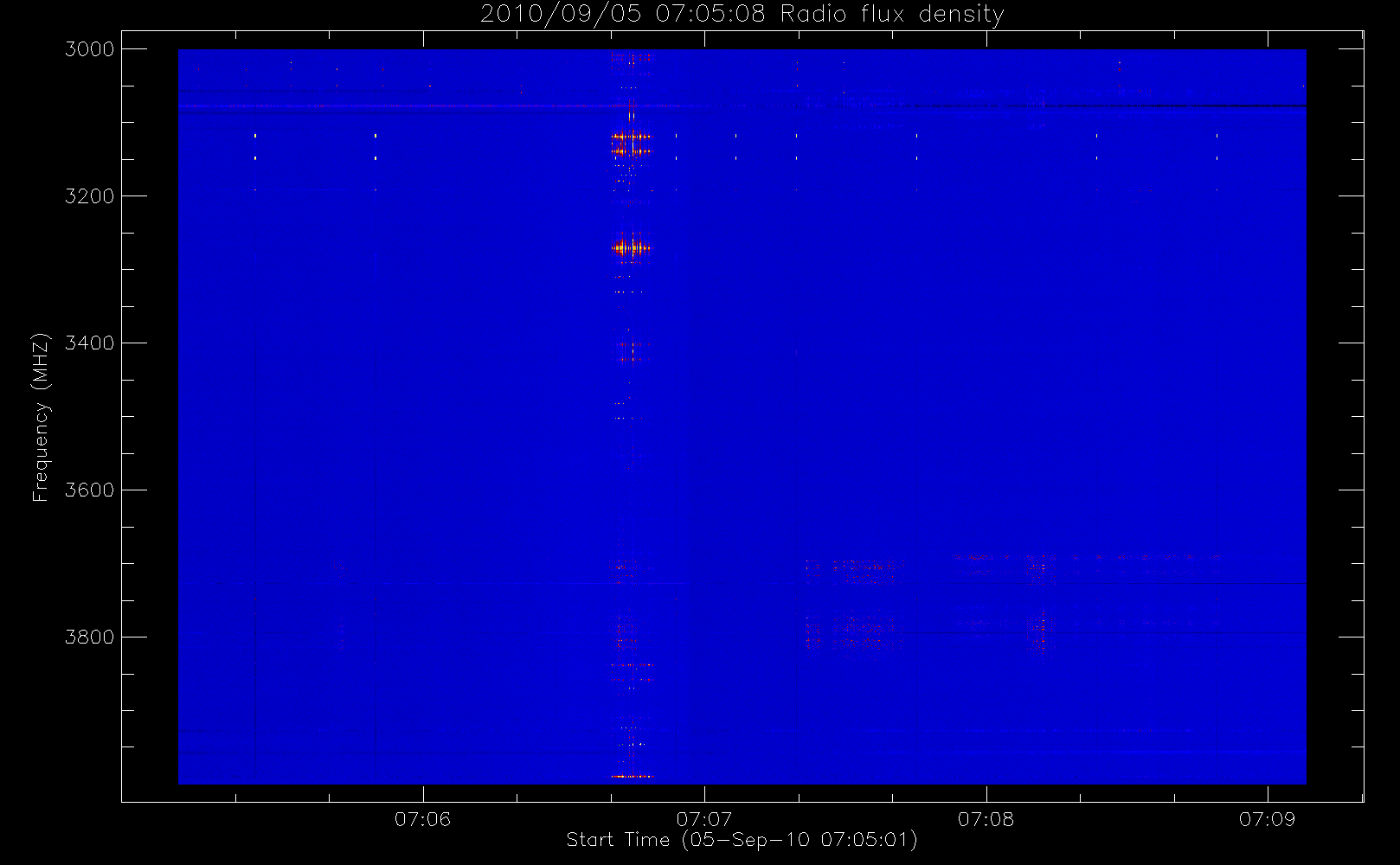Click the bright burst near 3270 MHz

coord(632,248)
